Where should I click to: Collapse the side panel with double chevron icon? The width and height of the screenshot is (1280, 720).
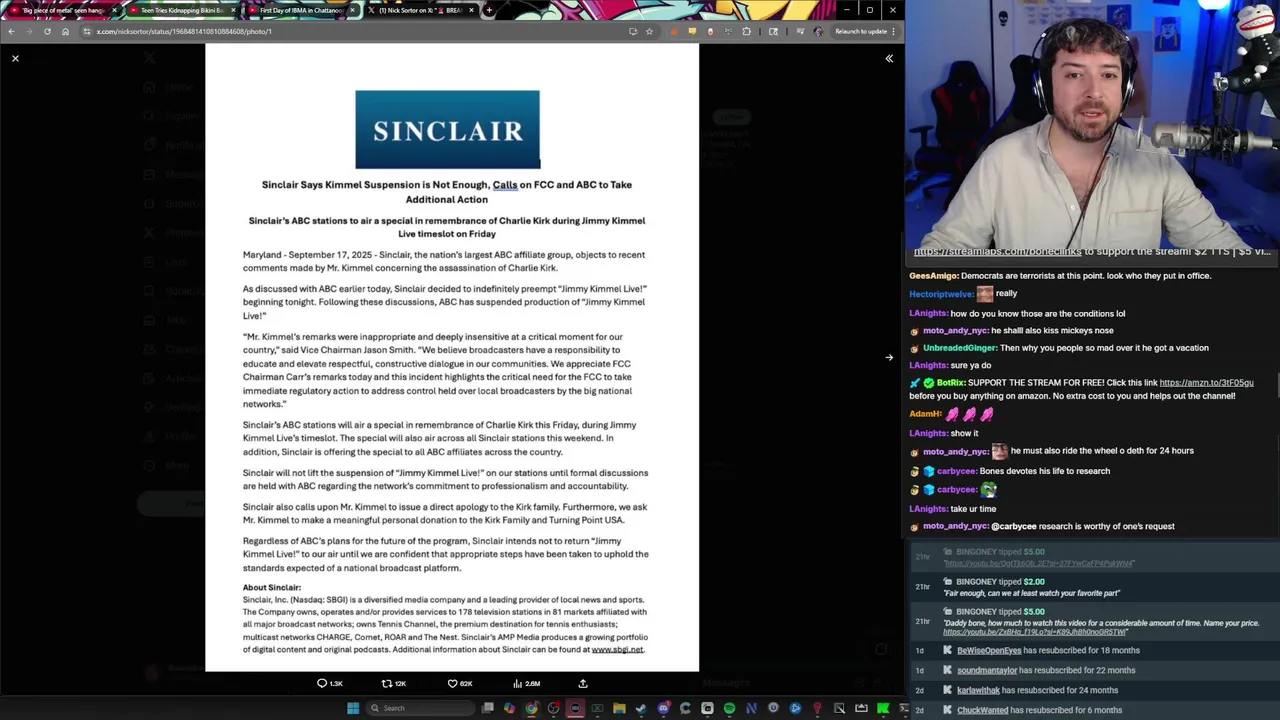[x=889, y=59]
